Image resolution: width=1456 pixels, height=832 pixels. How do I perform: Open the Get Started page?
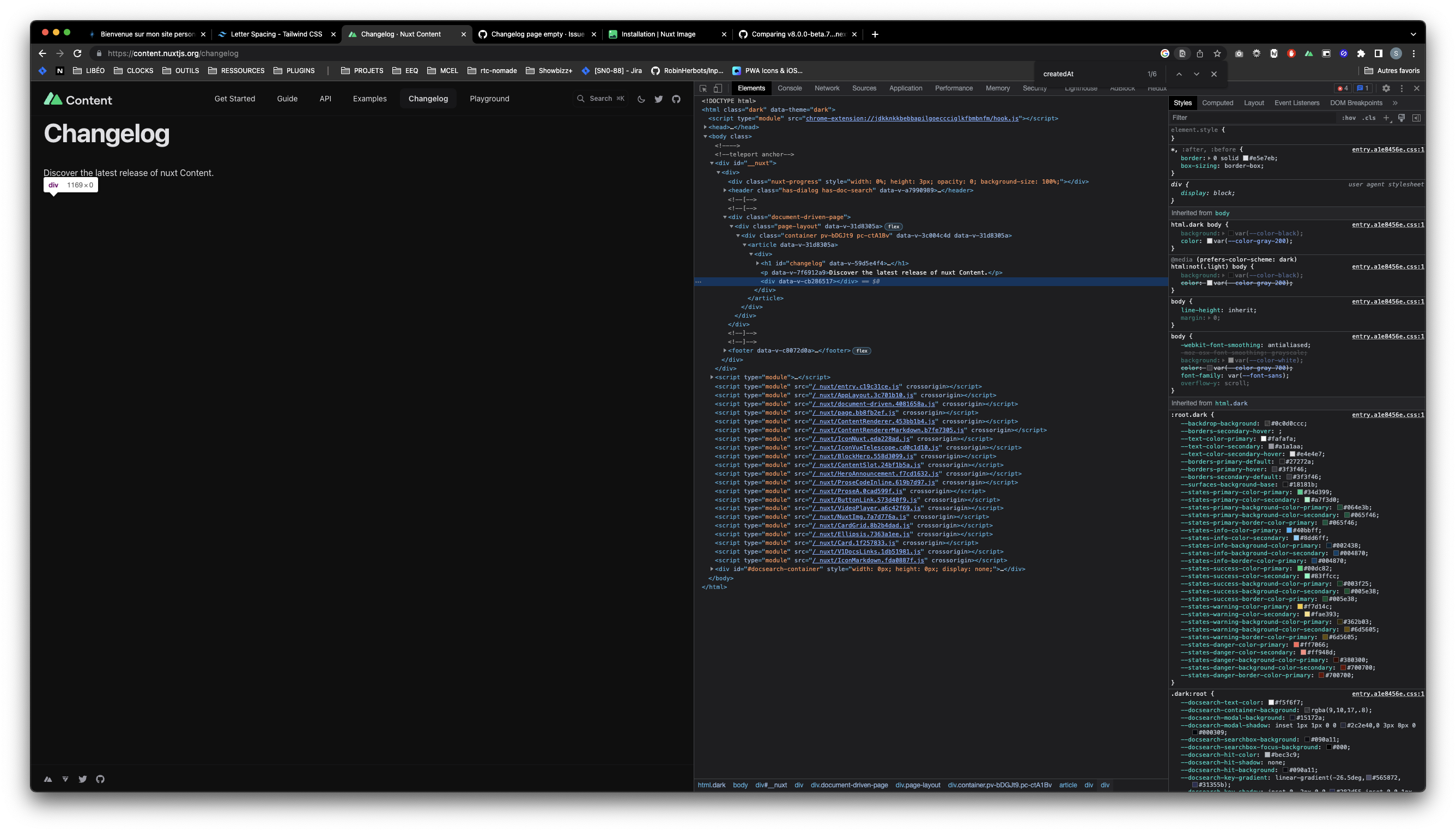234,98
